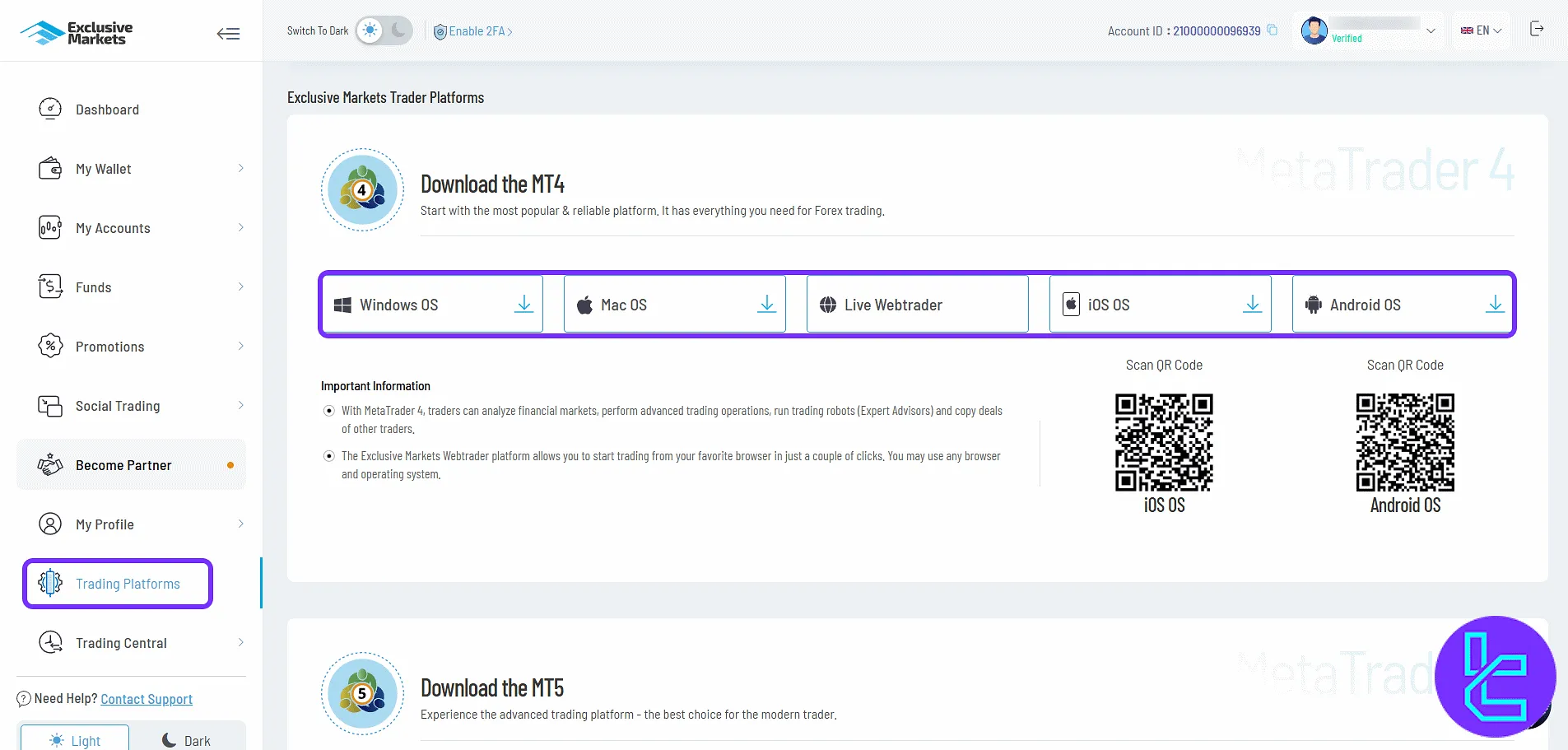Click the Trading Central clock icon
Viewport: 1568px width, 750px height.
[x=50, y=643]
